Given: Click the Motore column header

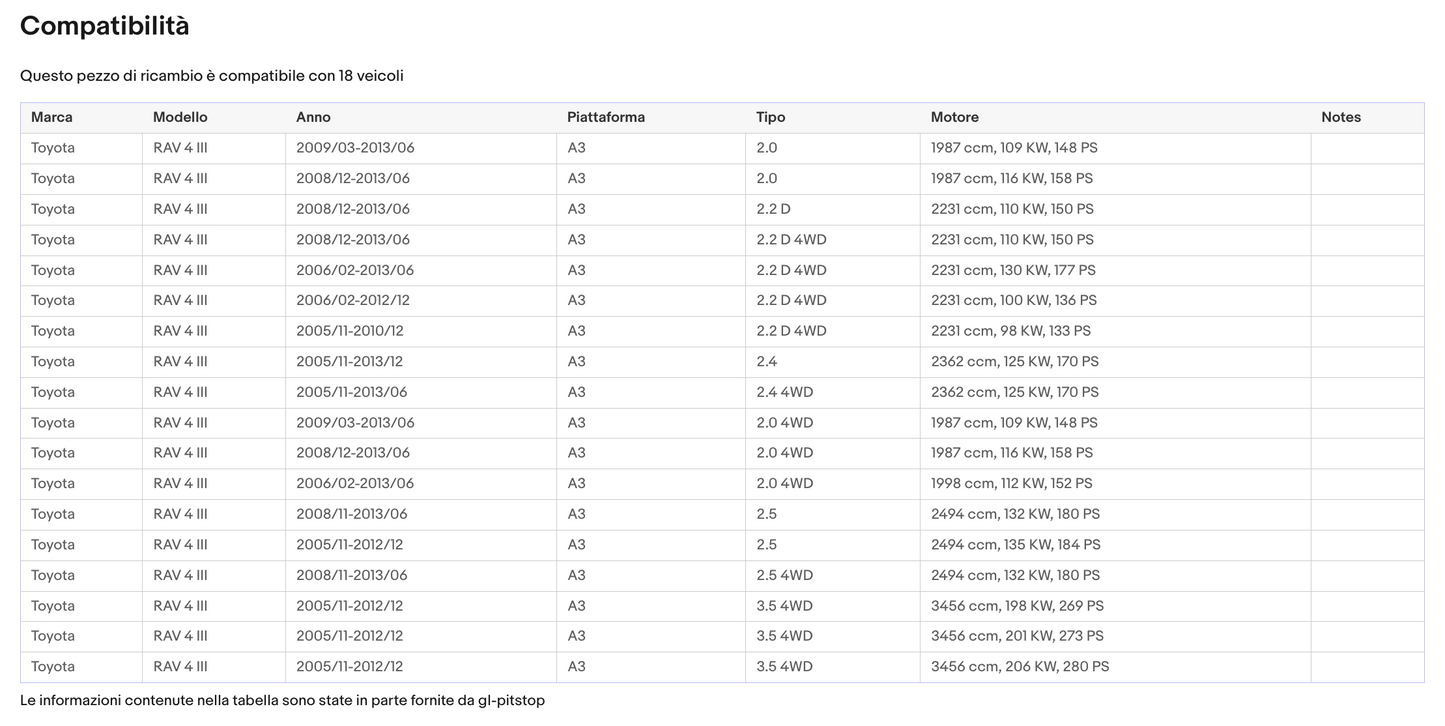Looking at the screenshot, I should (954, 117).
